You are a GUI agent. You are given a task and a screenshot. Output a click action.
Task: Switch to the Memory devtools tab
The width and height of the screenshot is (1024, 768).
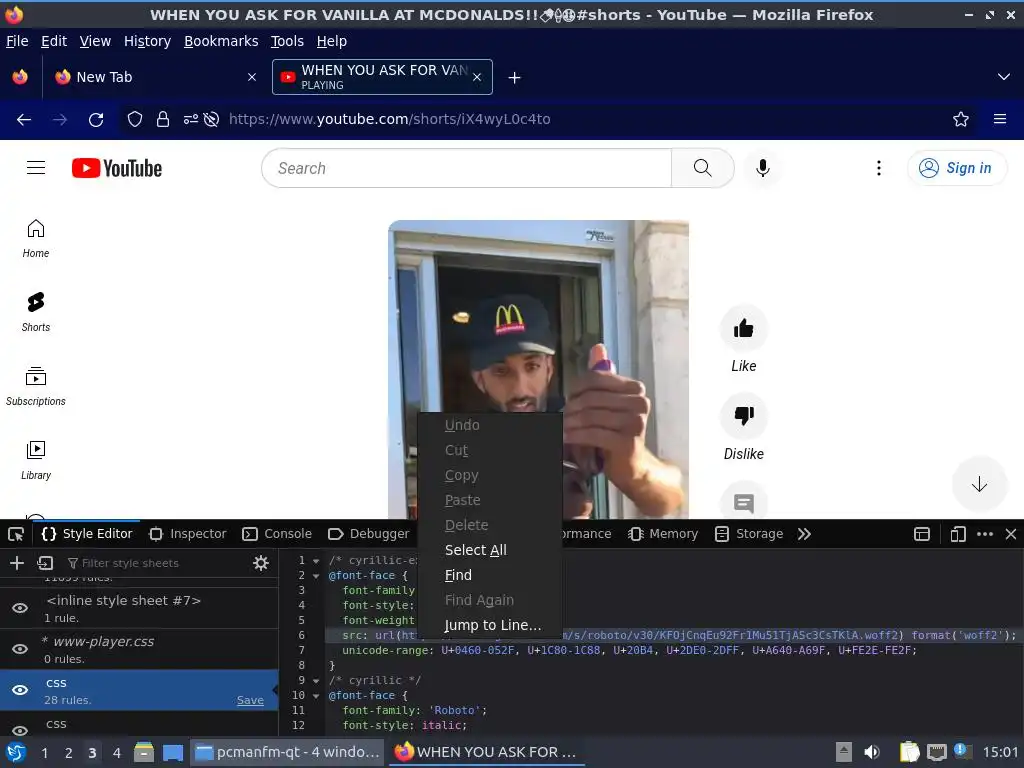pos(663,534)
